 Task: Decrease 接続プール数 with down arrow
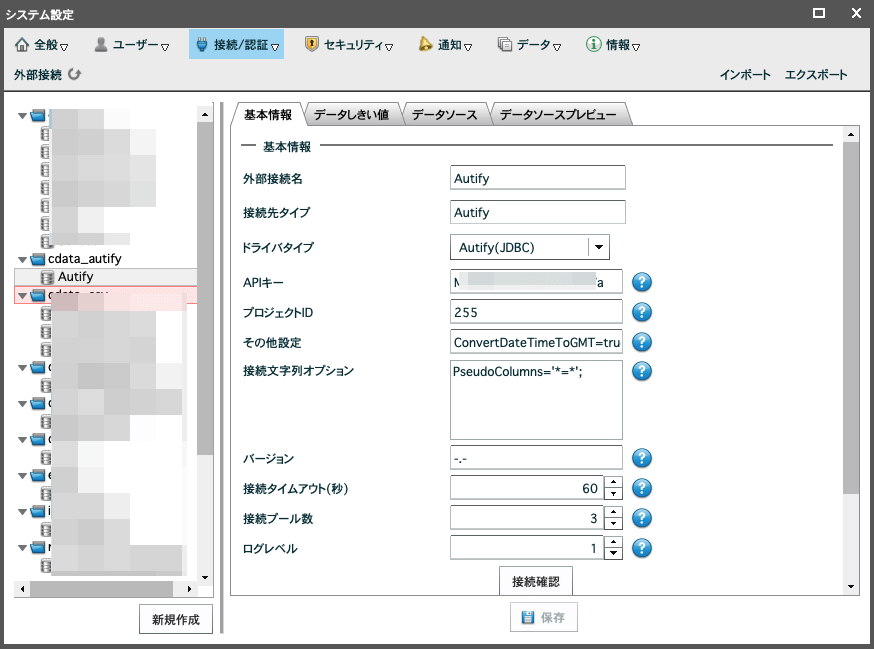pos(613,524)
